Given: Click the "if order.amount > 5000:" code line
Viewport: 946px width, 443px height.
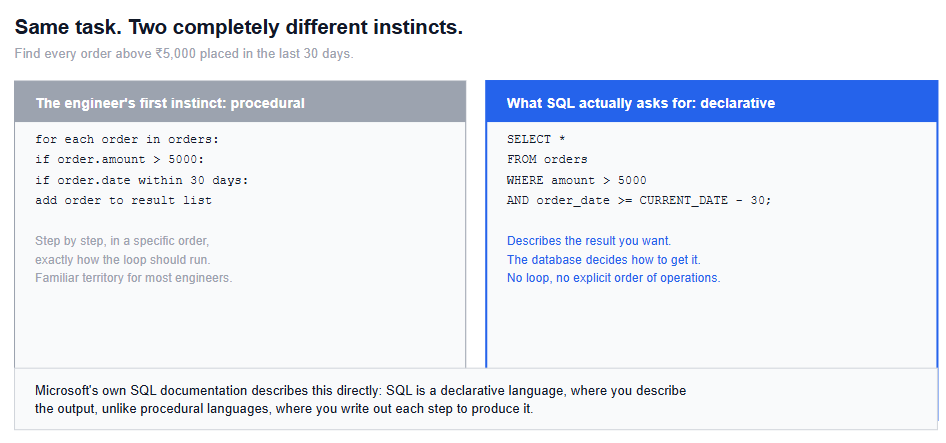Looking at the screenshot, I should [x=119, y=160].
